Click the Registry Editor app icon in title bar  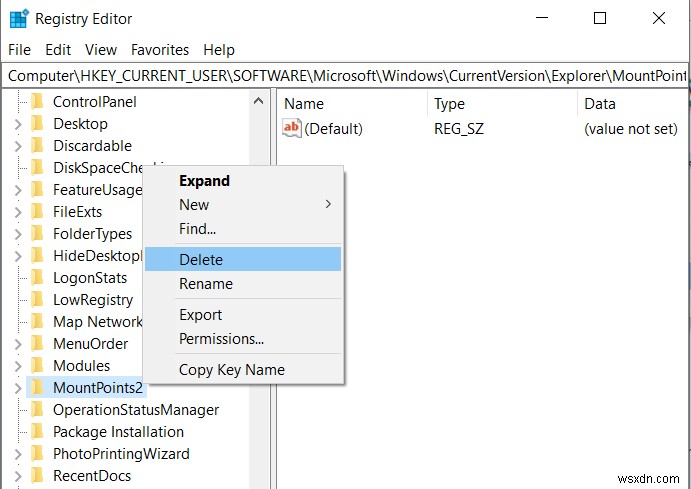tap(19, 19)
